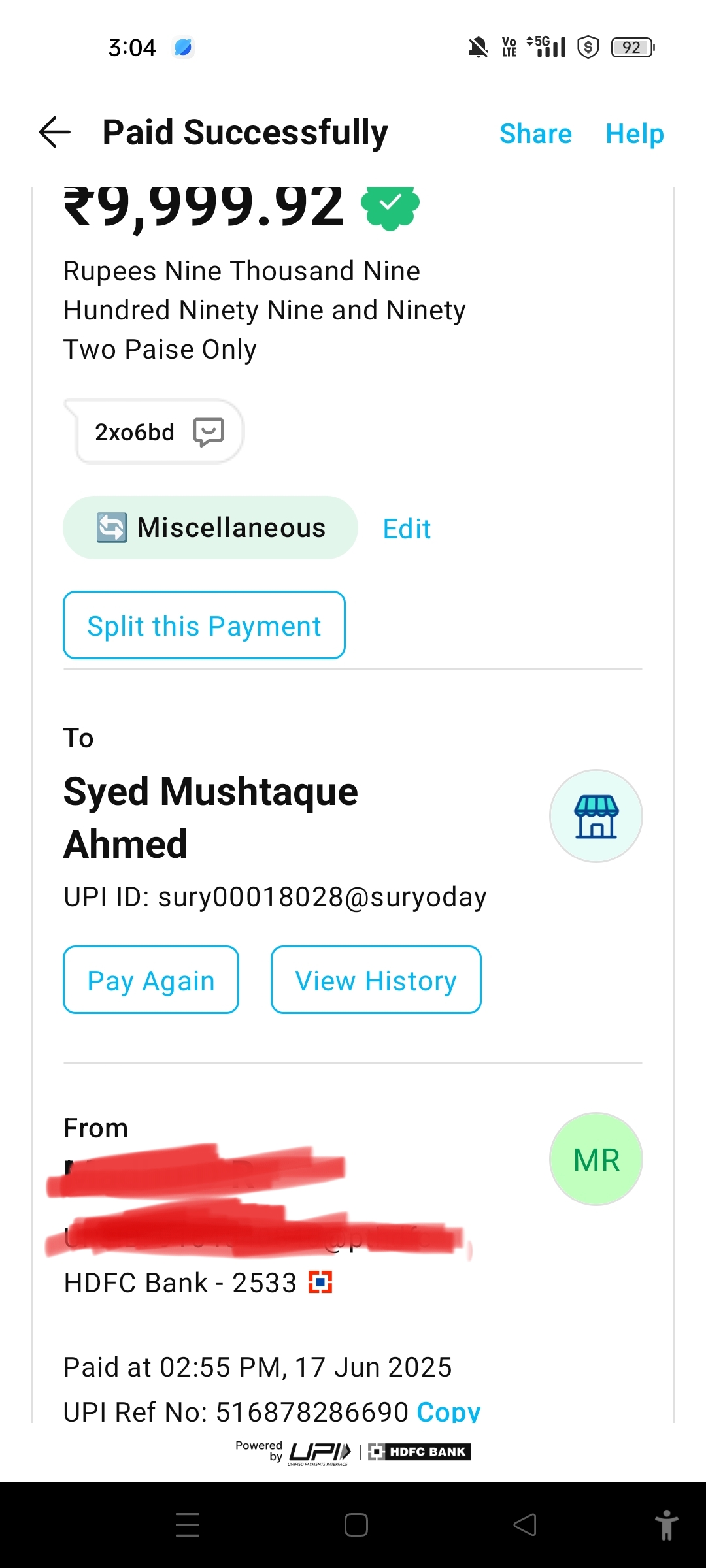Tap the HDFC Bank logo icon
706x1568 pixels.
320,1282
